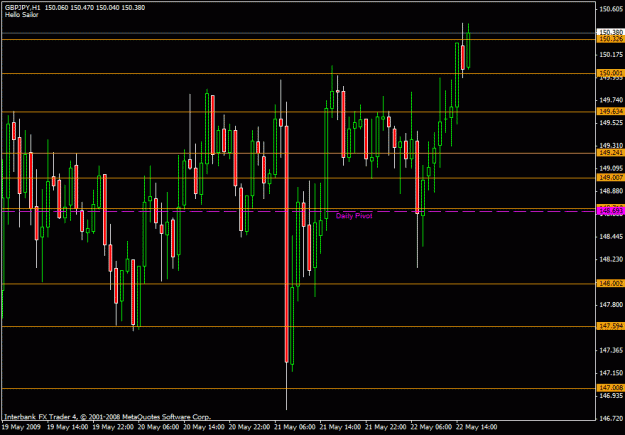
Task: Click the 149.310 price scale value
Action: click(x=611, y=145)
